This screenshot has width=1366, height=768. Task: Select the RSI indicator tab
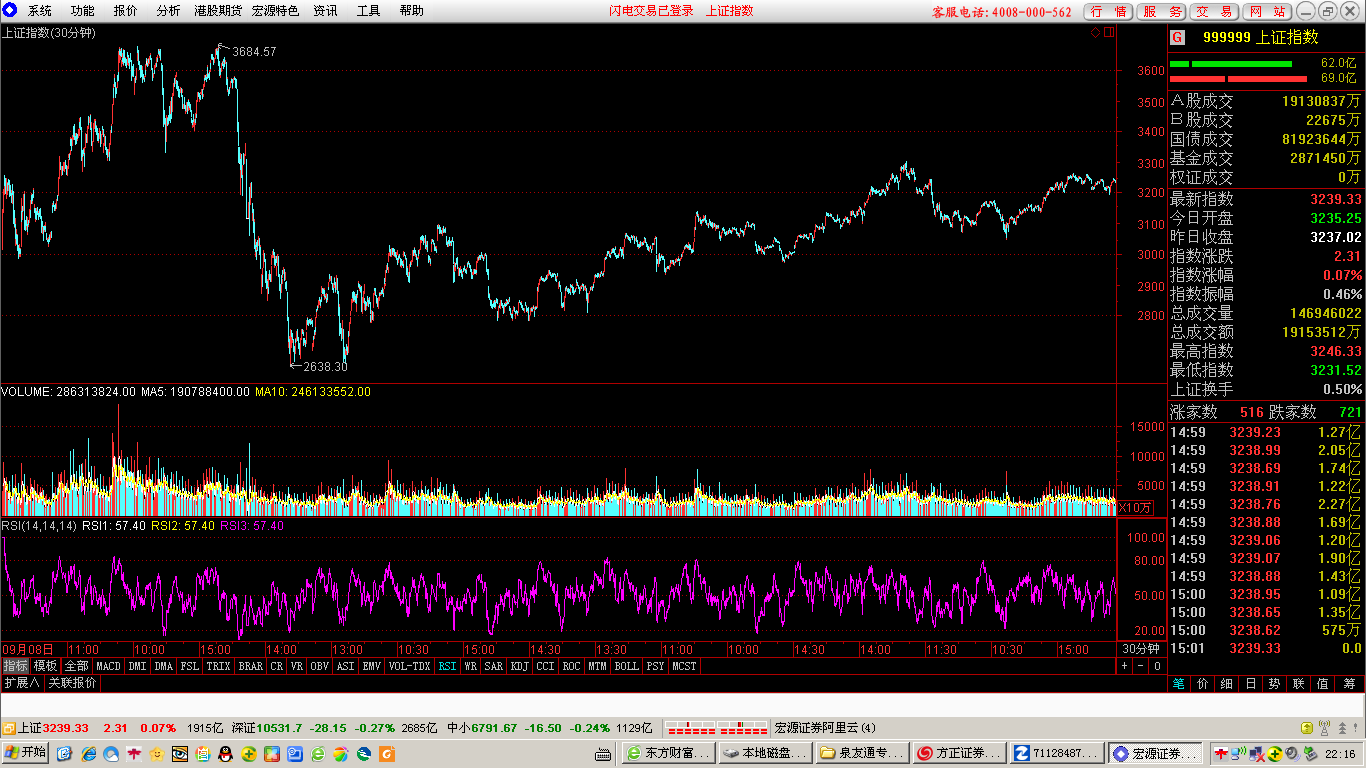[447, 666]
